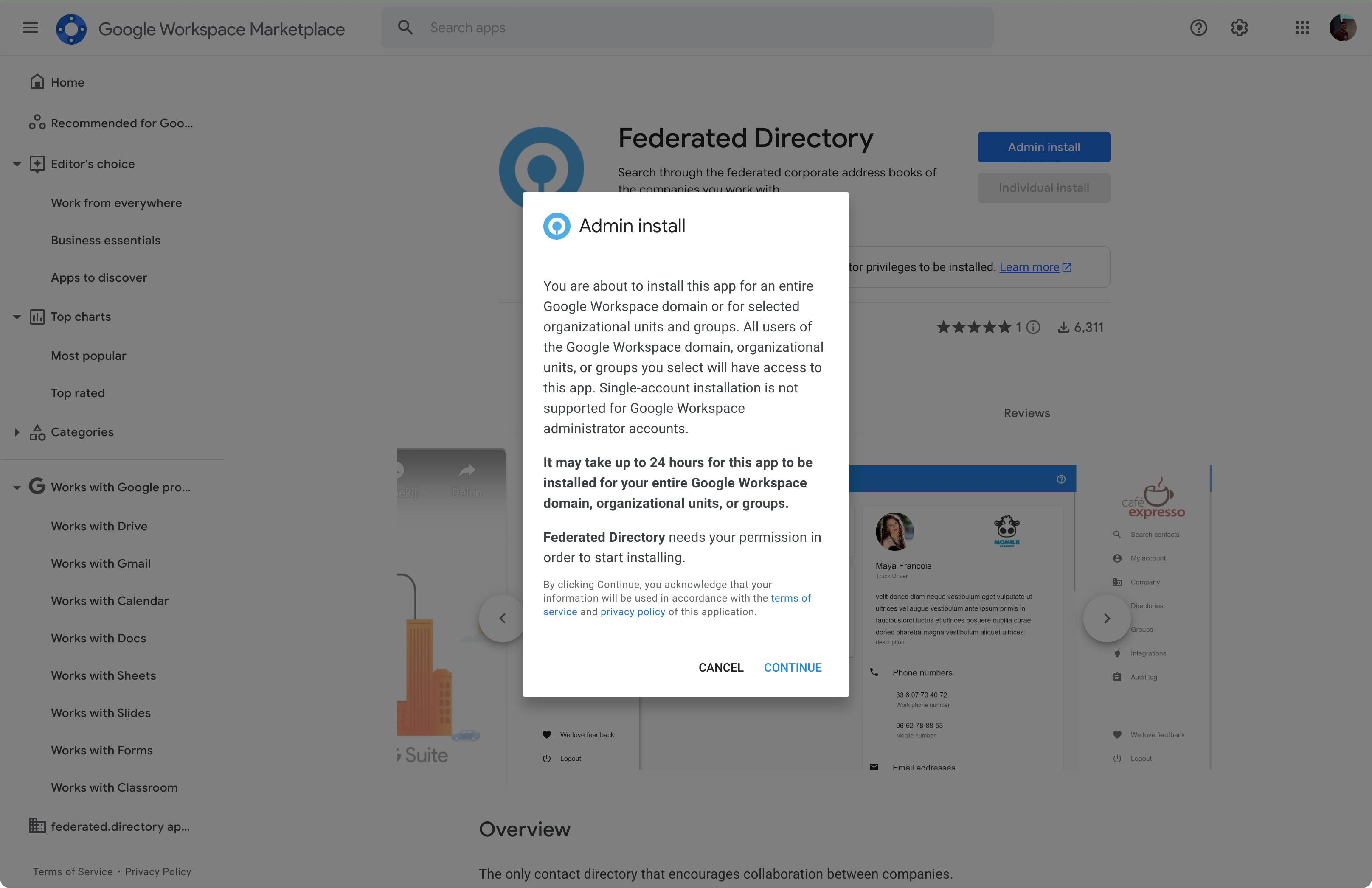
Task: Open the settings gear icon
Action: 1239,27
